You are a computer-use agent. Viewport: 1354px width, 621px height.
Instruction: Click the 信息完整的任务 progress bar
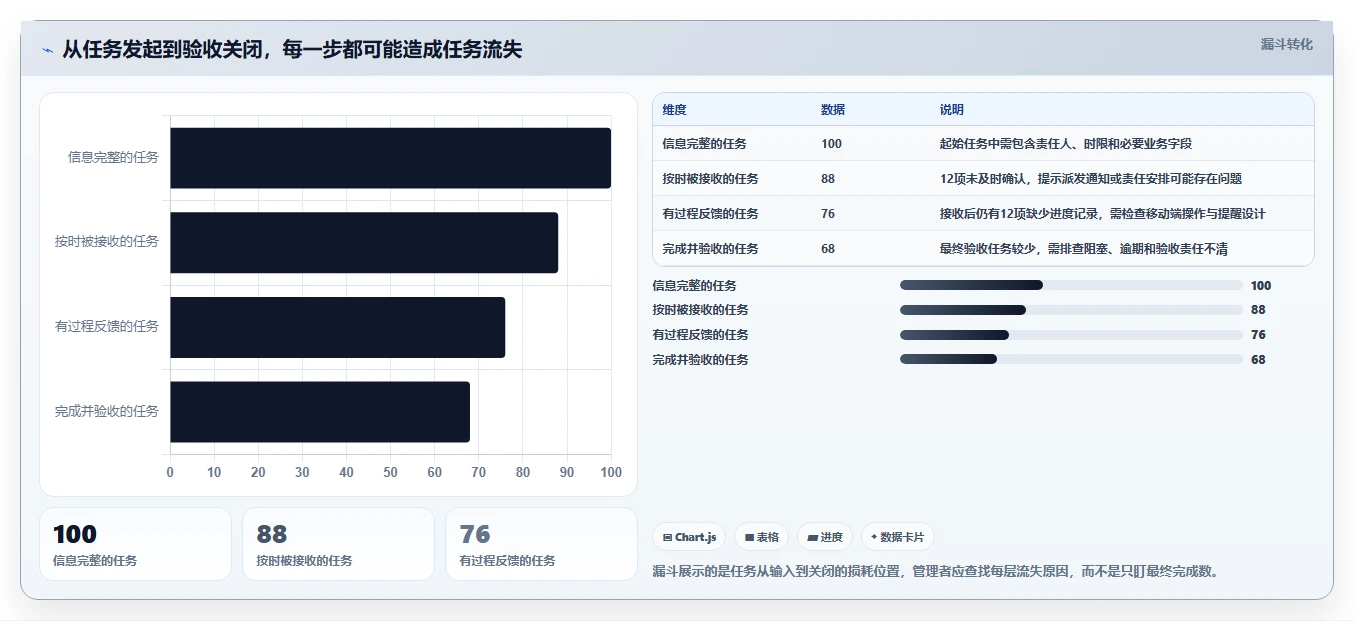1071,285
